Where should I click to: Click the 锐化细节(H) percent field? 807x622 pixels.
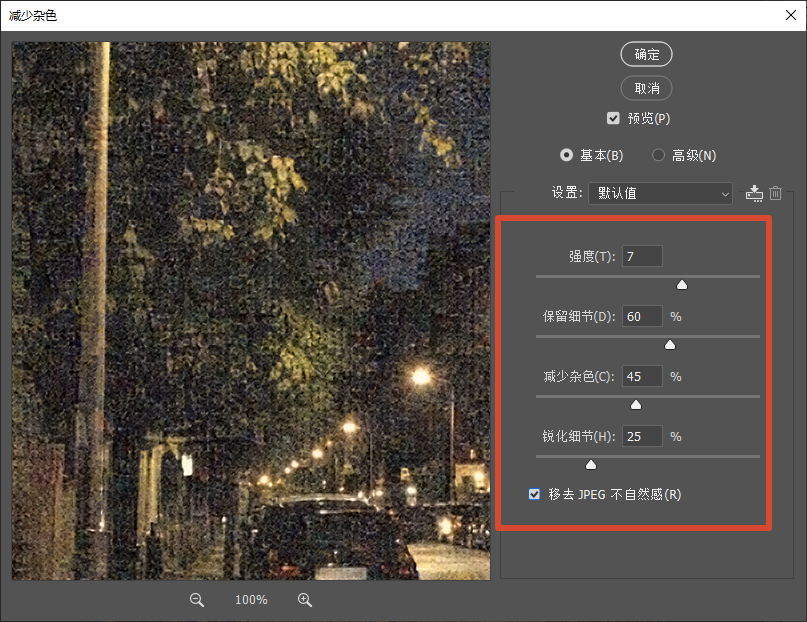642,437
